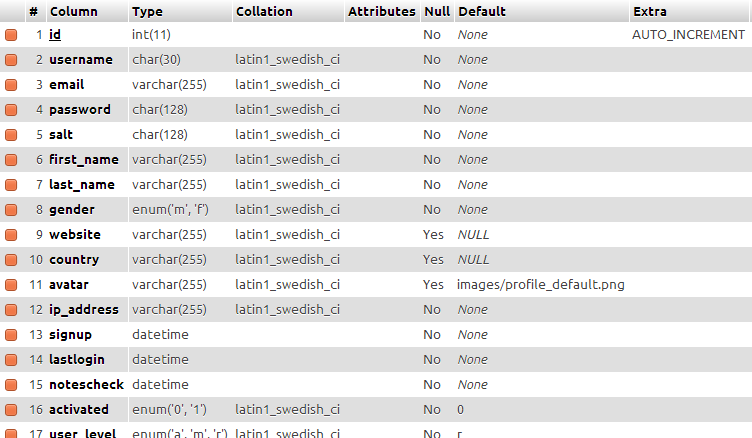The height and width of the screenshot is (438, 752).
Task: Click the underlined id column name
Action: 55,35
